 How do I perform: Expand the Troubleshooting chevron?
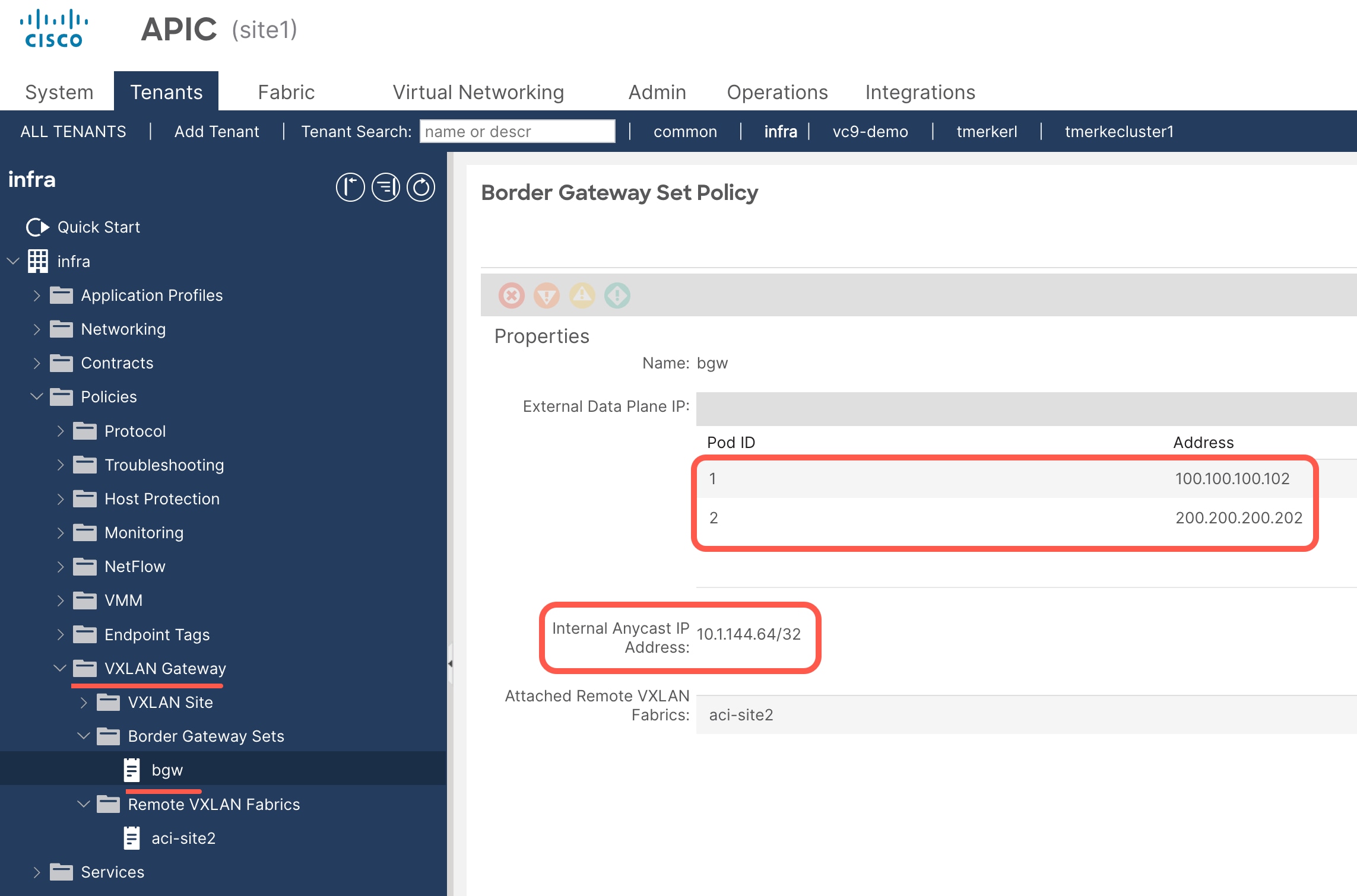tap(60, 465)
